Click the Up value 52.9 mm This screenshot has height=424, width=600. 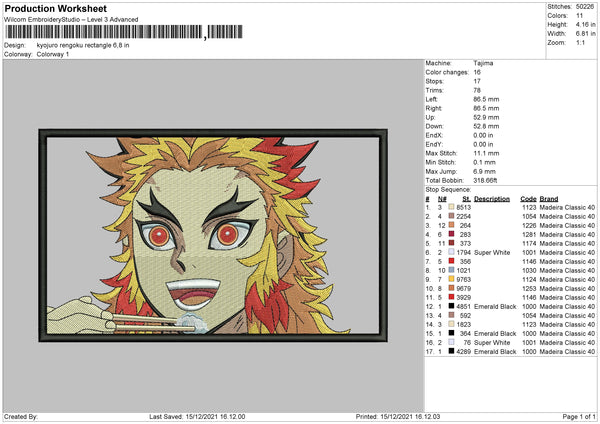click(x=486, y=117)
